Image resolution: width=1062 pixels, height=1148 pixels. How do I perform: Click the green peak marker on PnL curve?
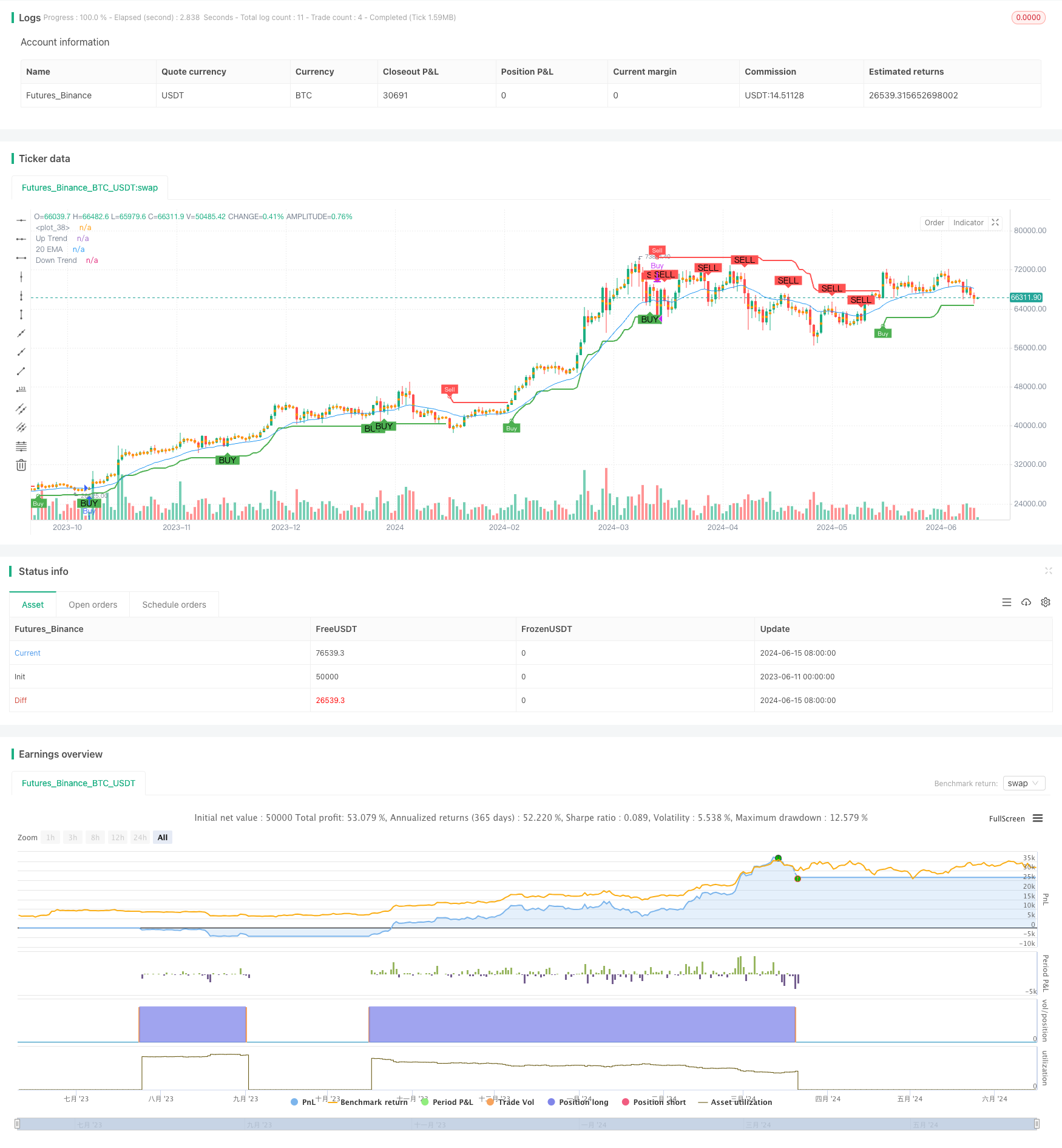pyautogui.click(x=778, y=858)
